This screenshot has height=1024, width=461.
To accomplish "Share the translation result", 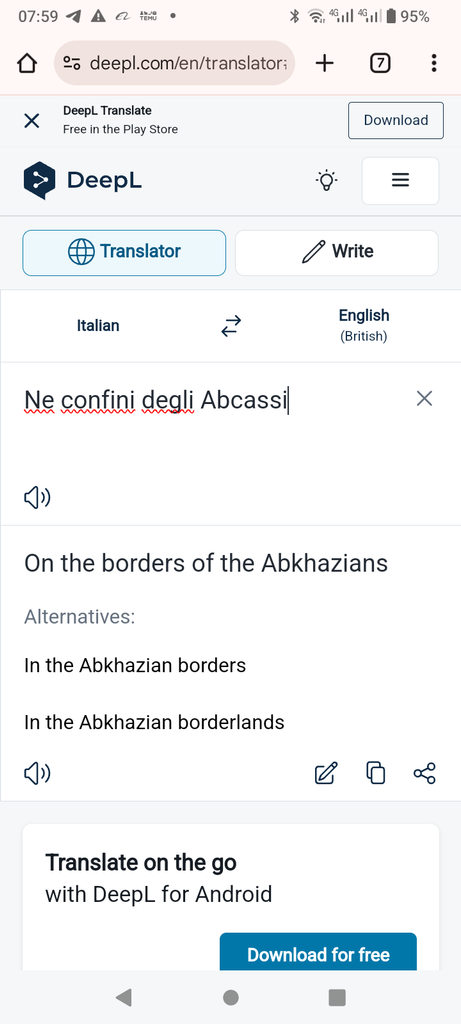I will tap(424, 773).
